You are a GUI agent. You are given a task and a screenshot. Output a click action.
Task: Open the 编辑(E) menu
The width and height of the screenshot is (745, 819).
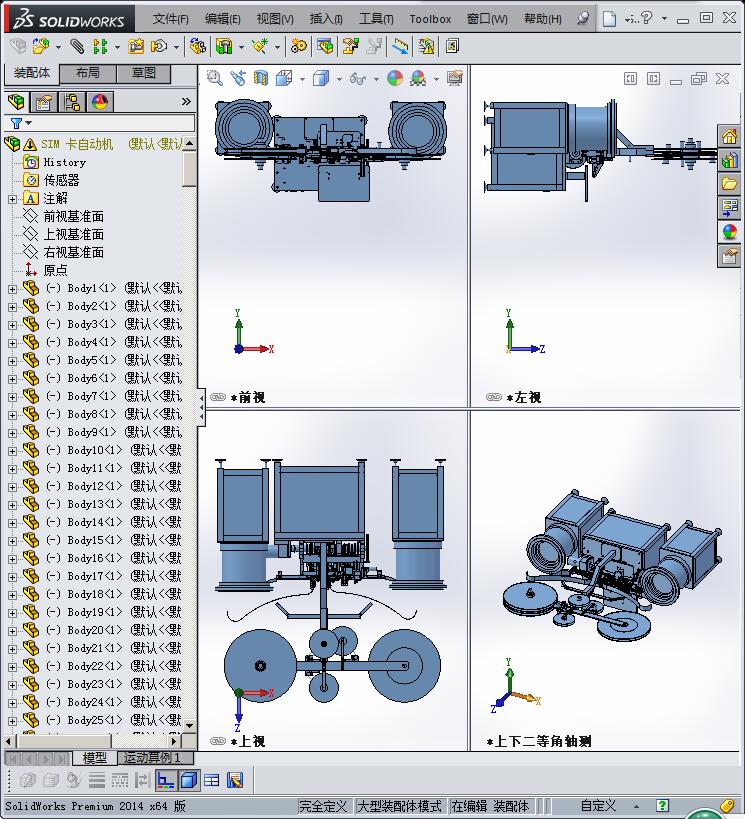223,19
